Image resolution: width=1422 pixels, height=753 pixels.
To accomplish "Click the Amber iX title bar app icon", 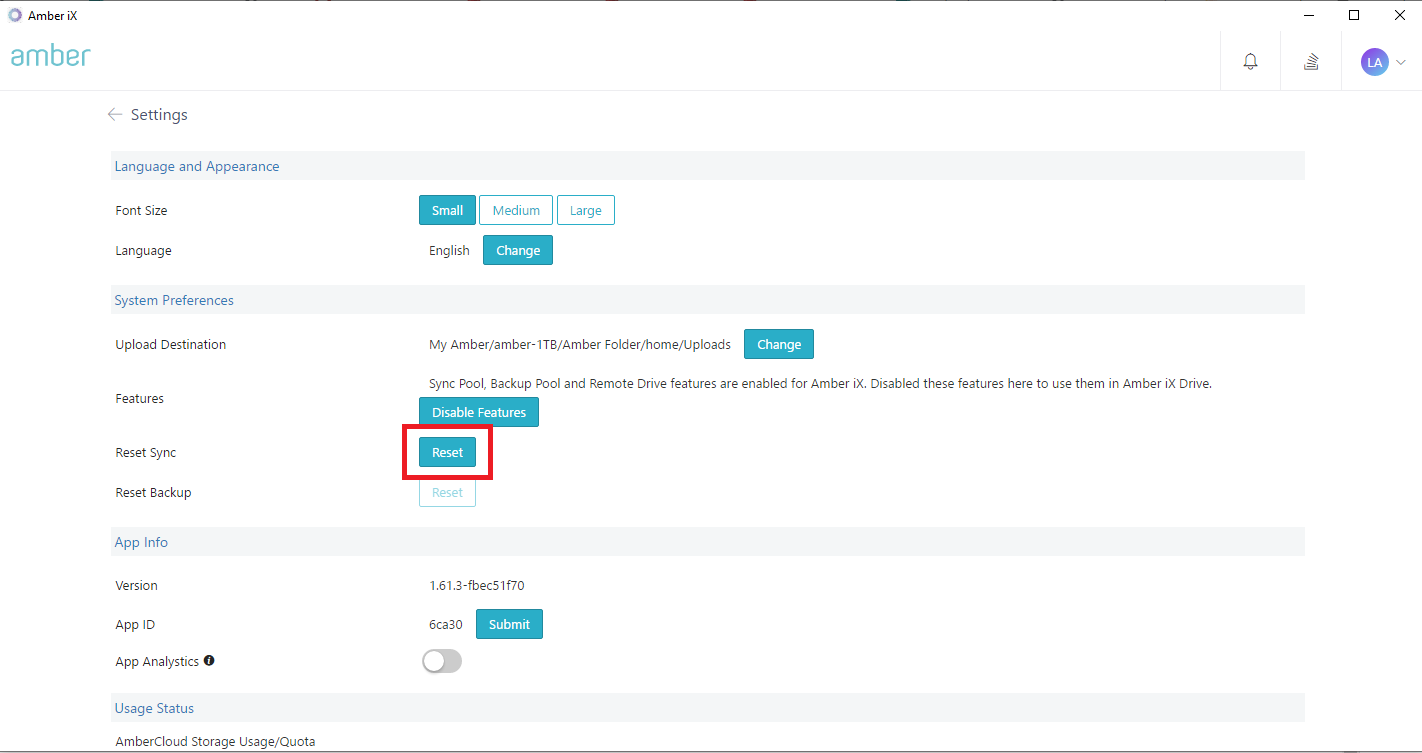I will click(14, 15).
